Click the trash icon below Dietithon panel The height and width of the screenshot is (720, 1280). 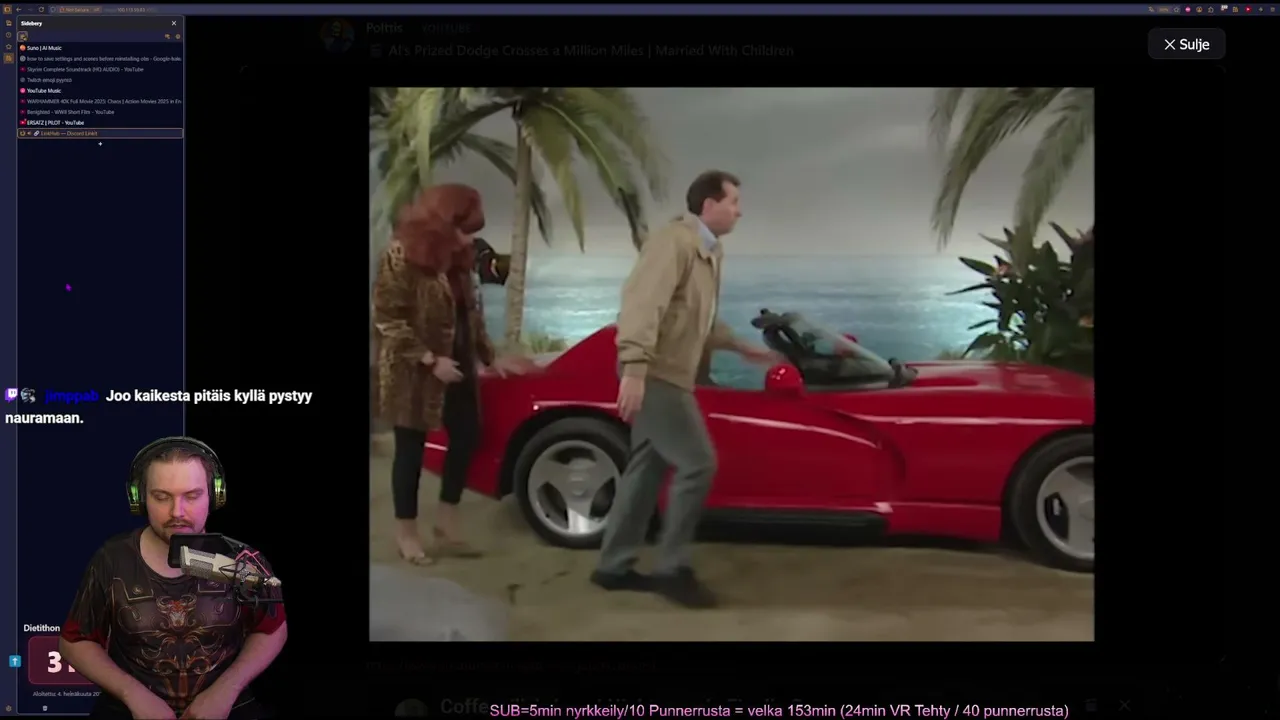point(45,708)
